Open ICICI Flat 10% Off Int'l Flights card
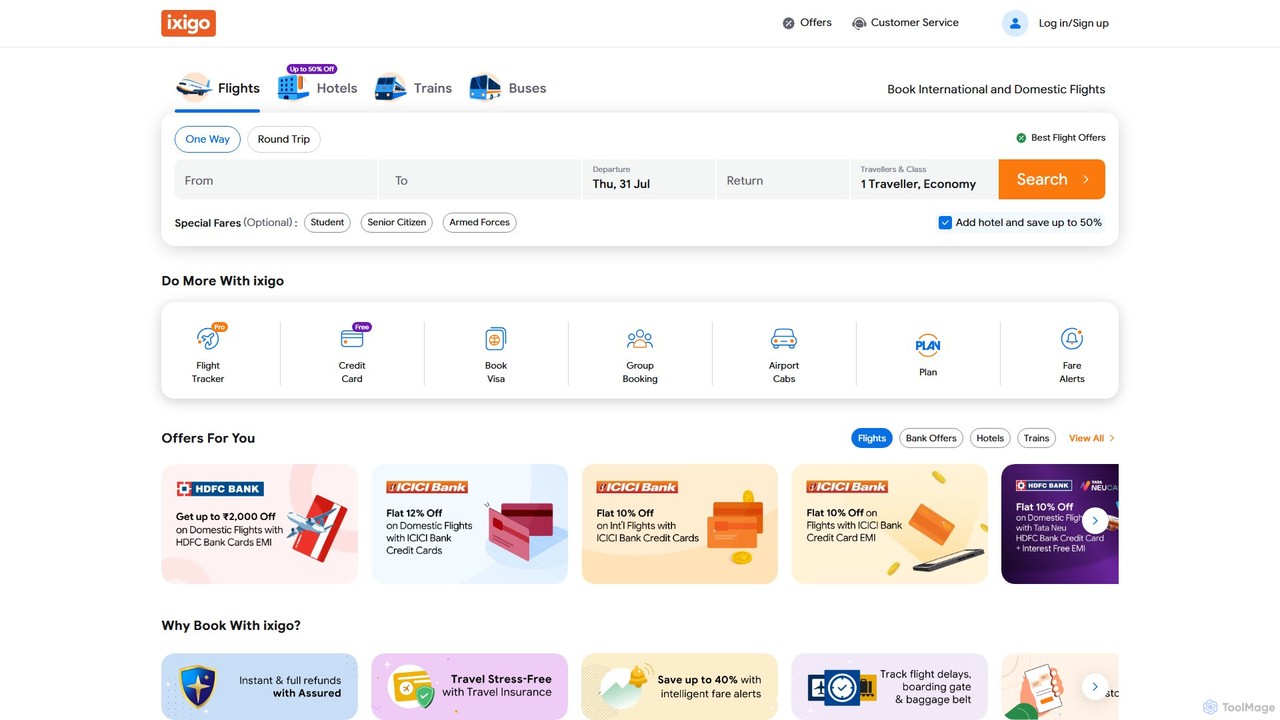1280x720 pixels. (680, 524)
